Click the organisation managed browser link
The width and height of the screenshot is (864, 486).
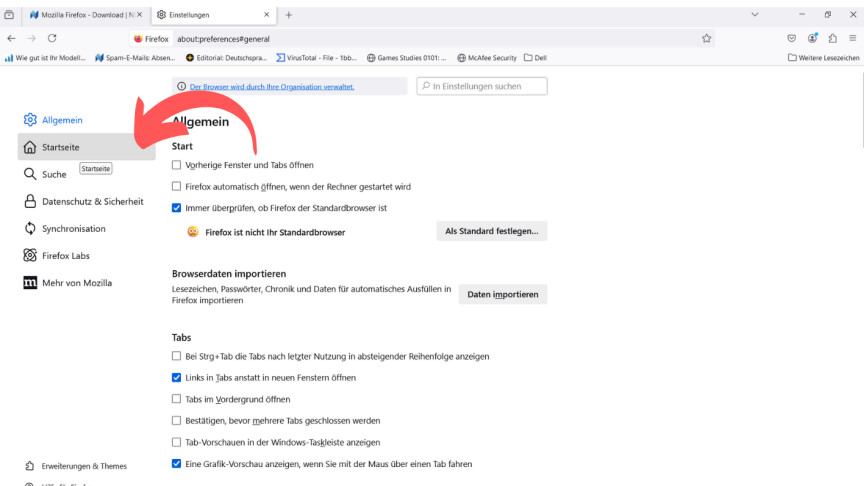pyautogui.click(x=272, y=87)
